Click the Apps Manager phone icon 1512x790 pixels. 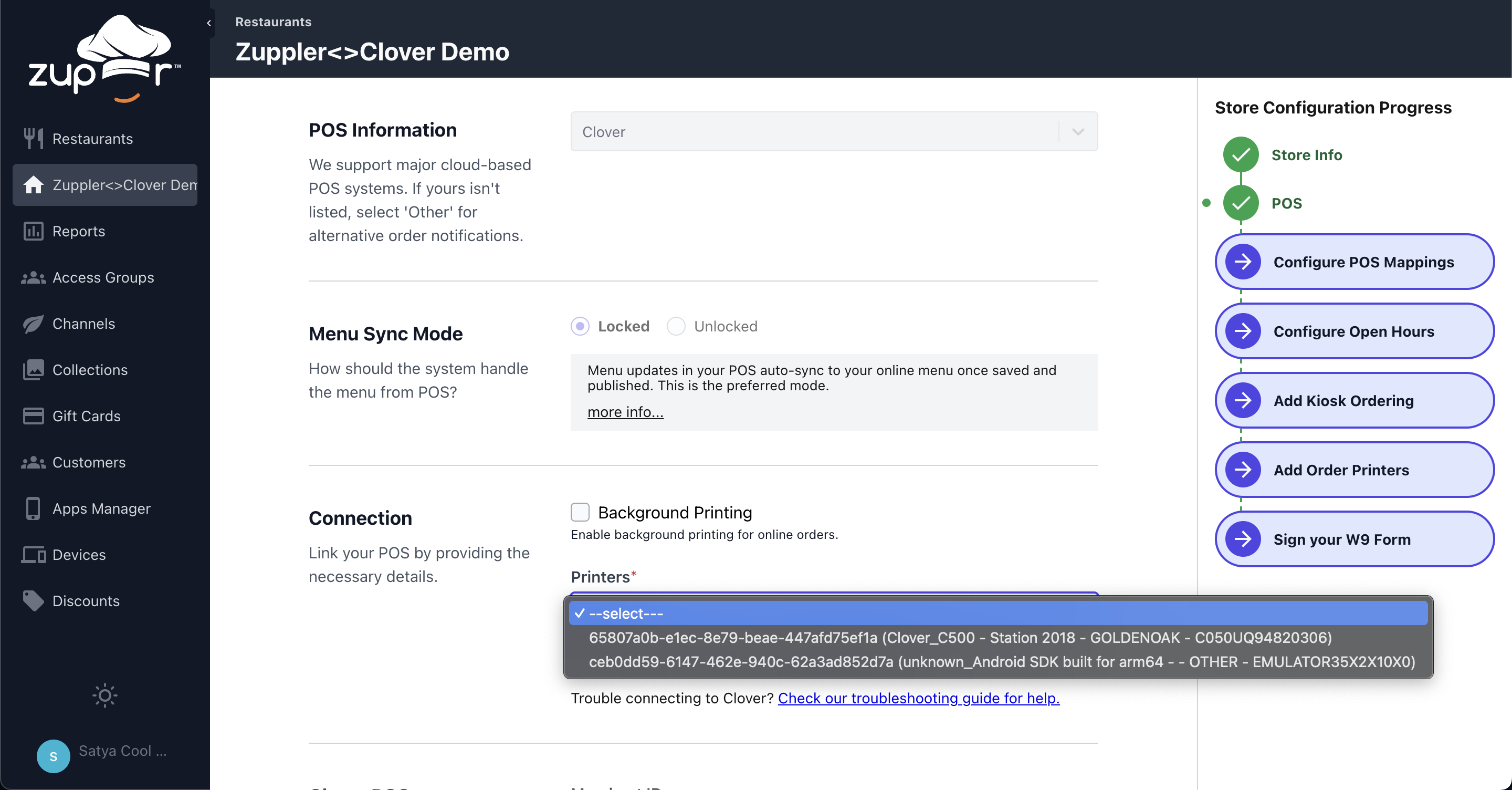click(33, 508)
